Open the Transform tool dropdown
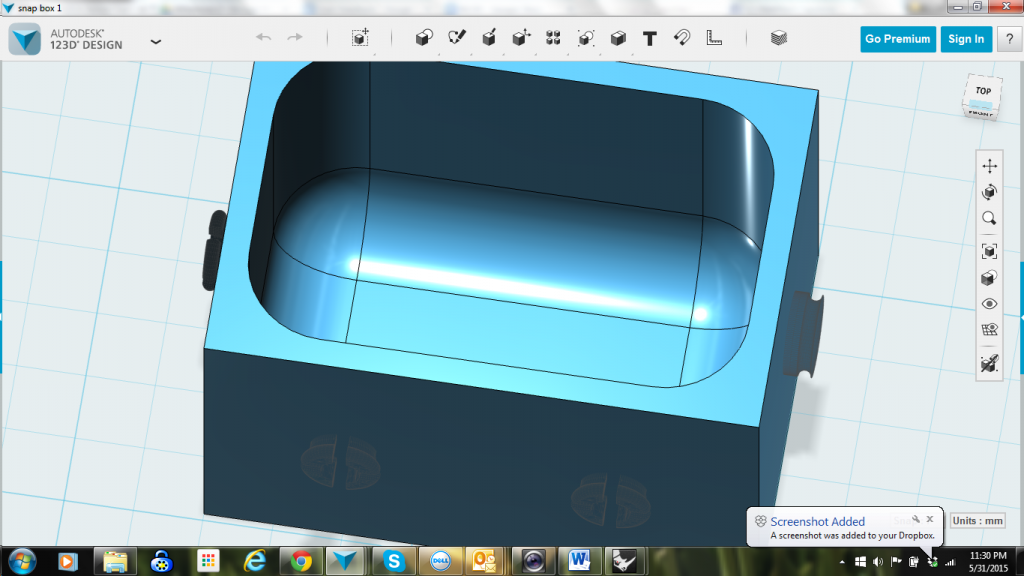Screen dimensions: 1024x576 coord(360,38)
